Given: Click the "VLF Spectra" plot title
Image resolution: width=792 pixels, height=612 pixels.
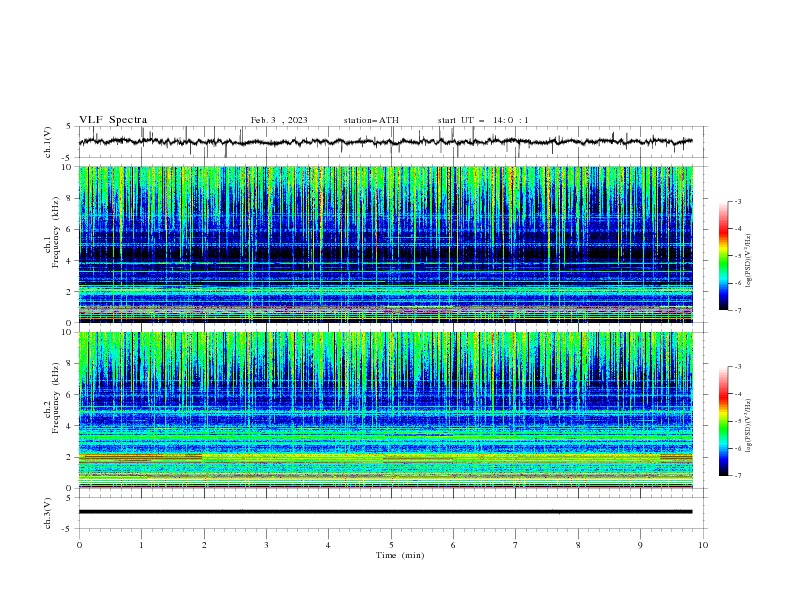Looking at the screenshot, I should click(x=113, y=120).
